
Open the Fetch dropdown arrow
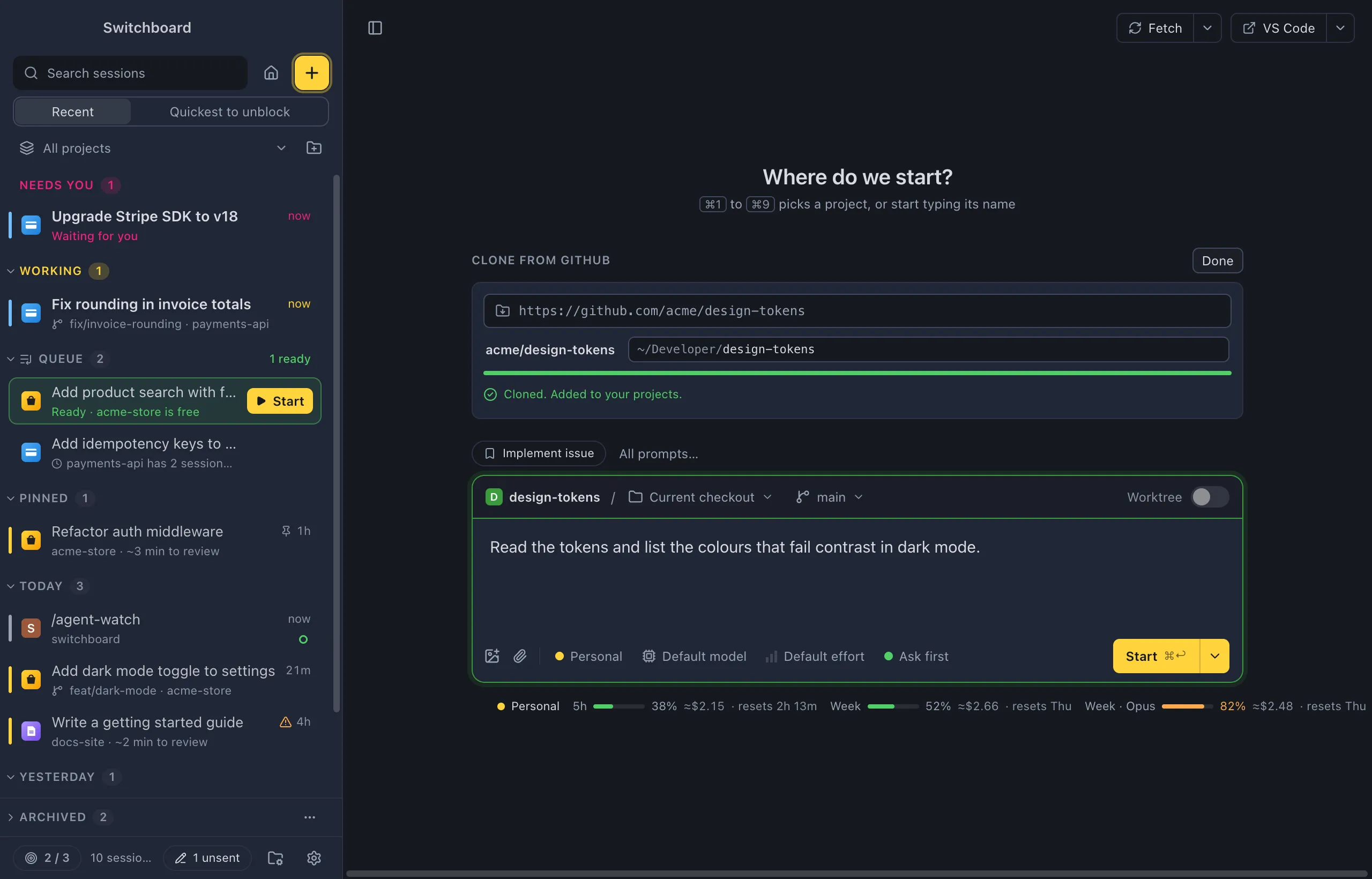point(1207,28)
